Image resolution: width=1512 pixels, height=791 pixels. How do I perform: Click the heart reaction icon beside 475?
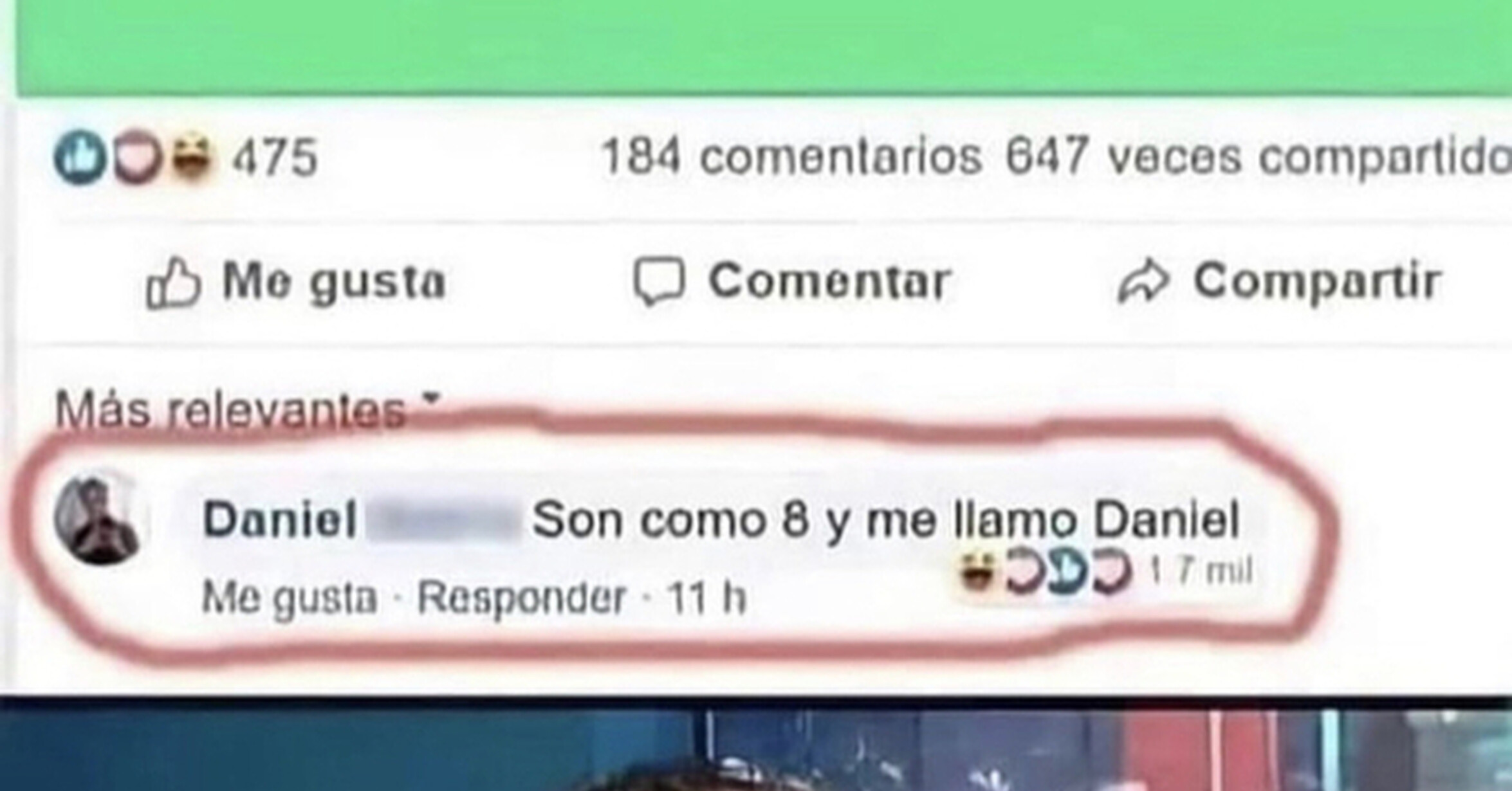[x=138, y=157]
